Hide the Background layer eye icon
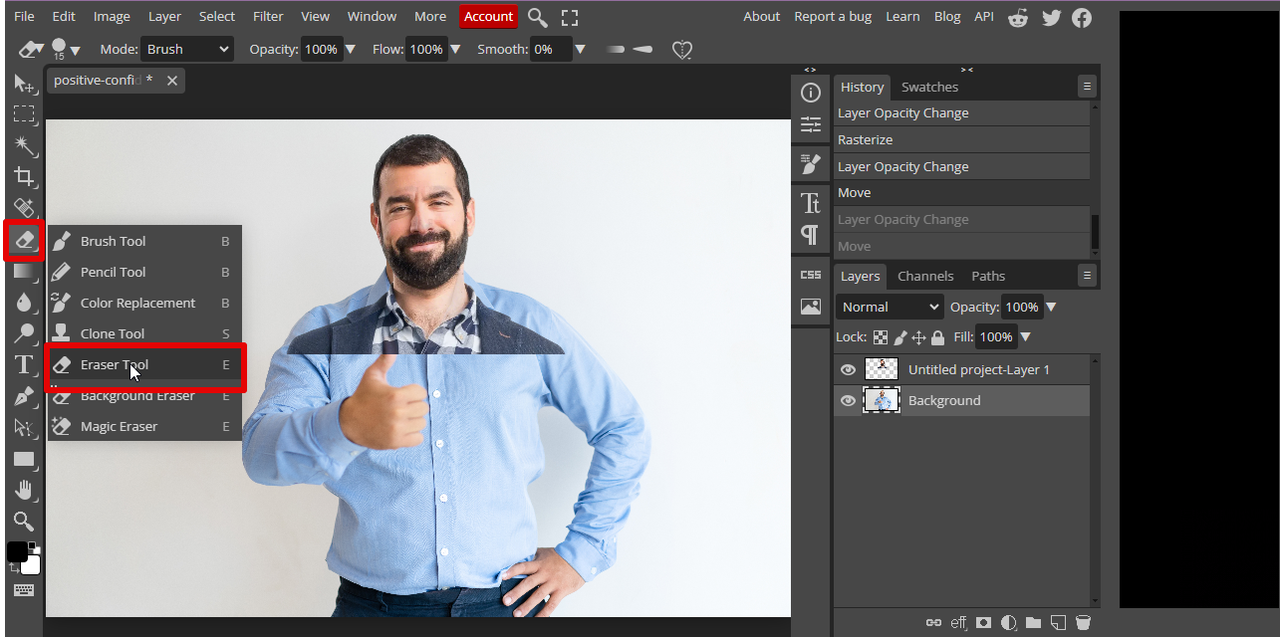1280x637 pixels. [848, 401]
